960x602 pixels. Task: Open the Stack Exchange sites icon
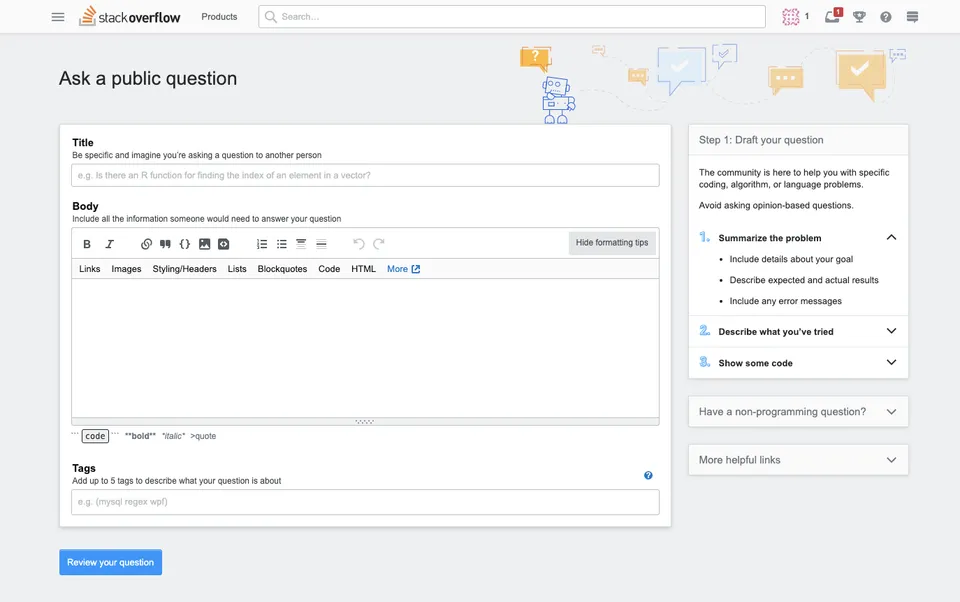pos(912,17)
